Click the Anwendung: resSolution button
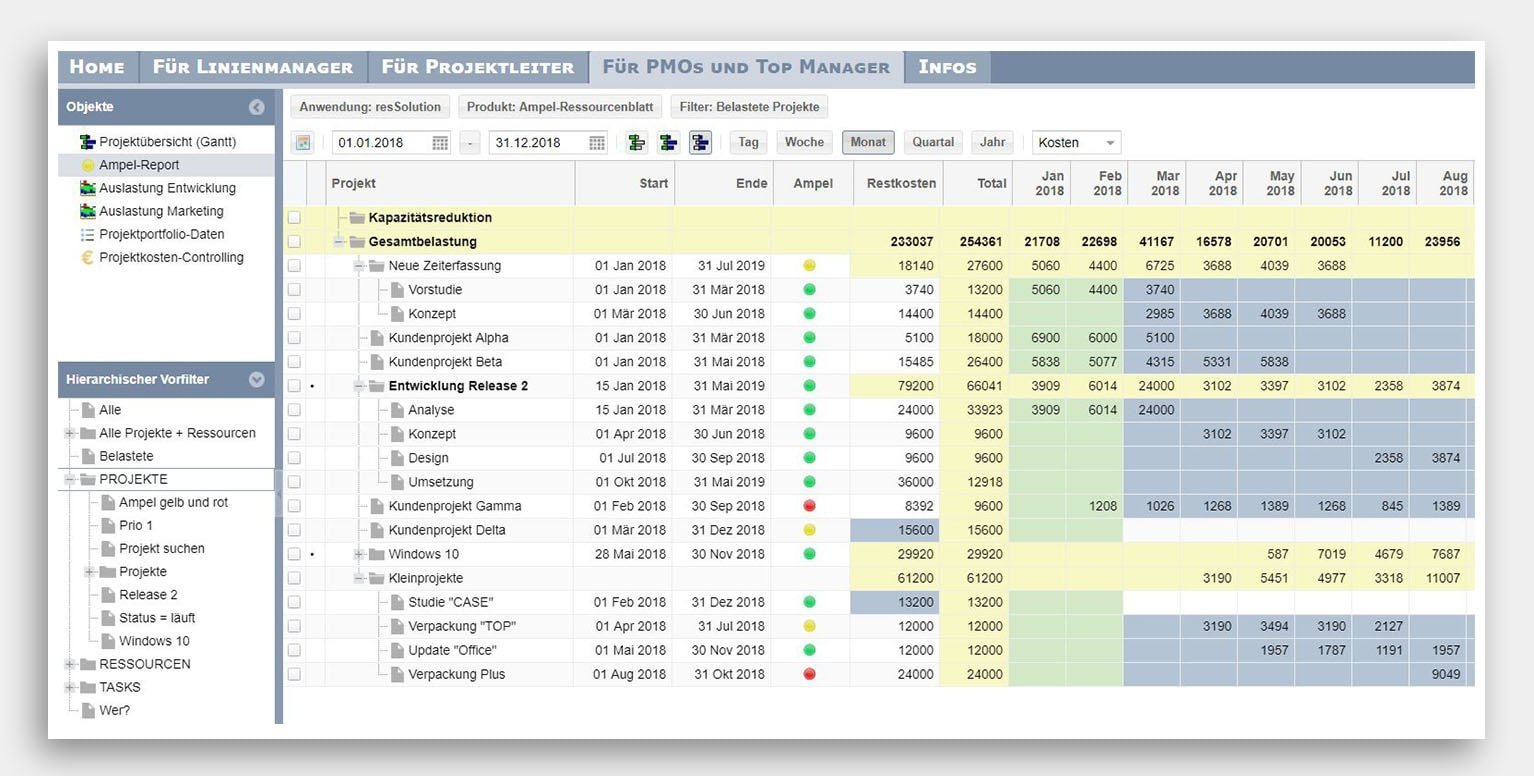The height and width of the screenshot is (776, 1534). [370, 107]
